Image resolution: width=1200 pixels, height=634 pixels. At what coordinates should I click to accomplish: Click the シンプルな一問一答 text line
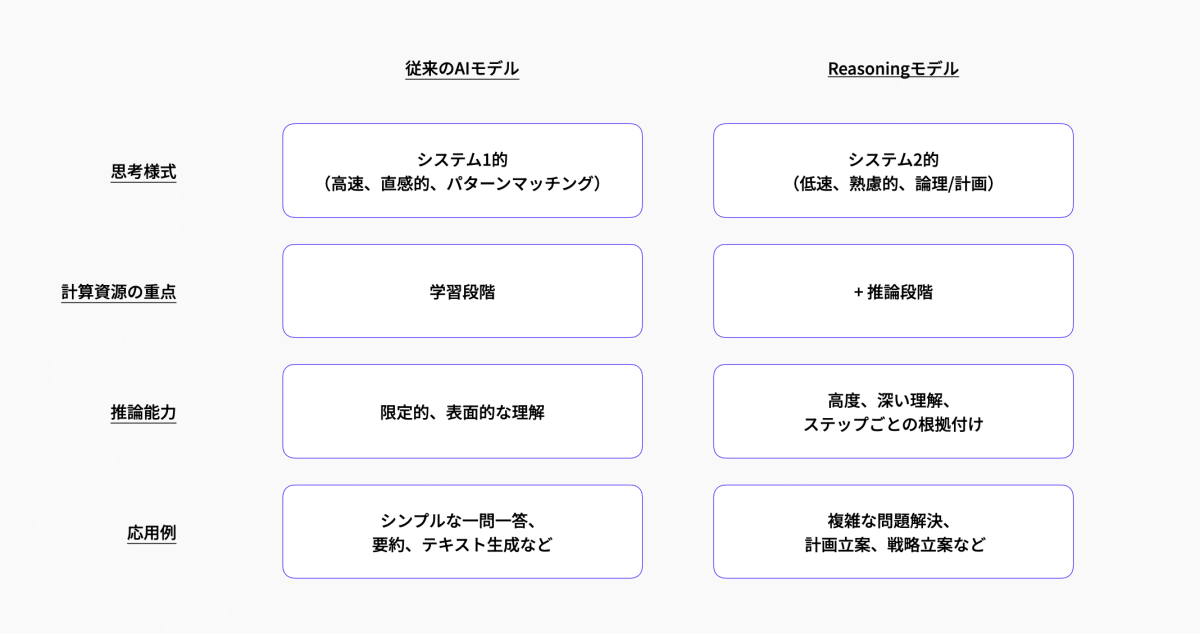[x=462, y=520]
